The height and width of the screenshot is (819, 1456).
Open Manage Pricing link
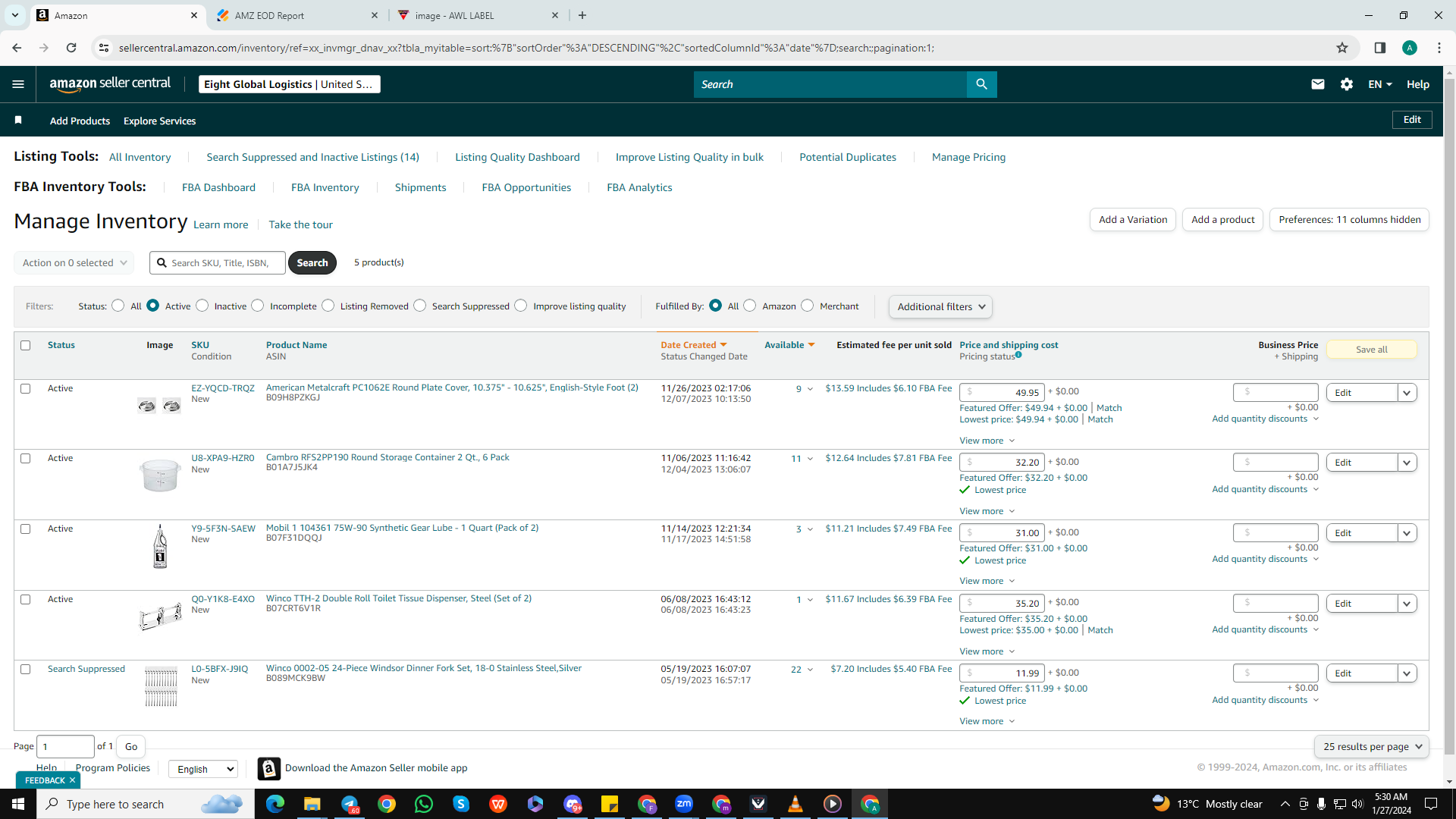tap(968, 157)
